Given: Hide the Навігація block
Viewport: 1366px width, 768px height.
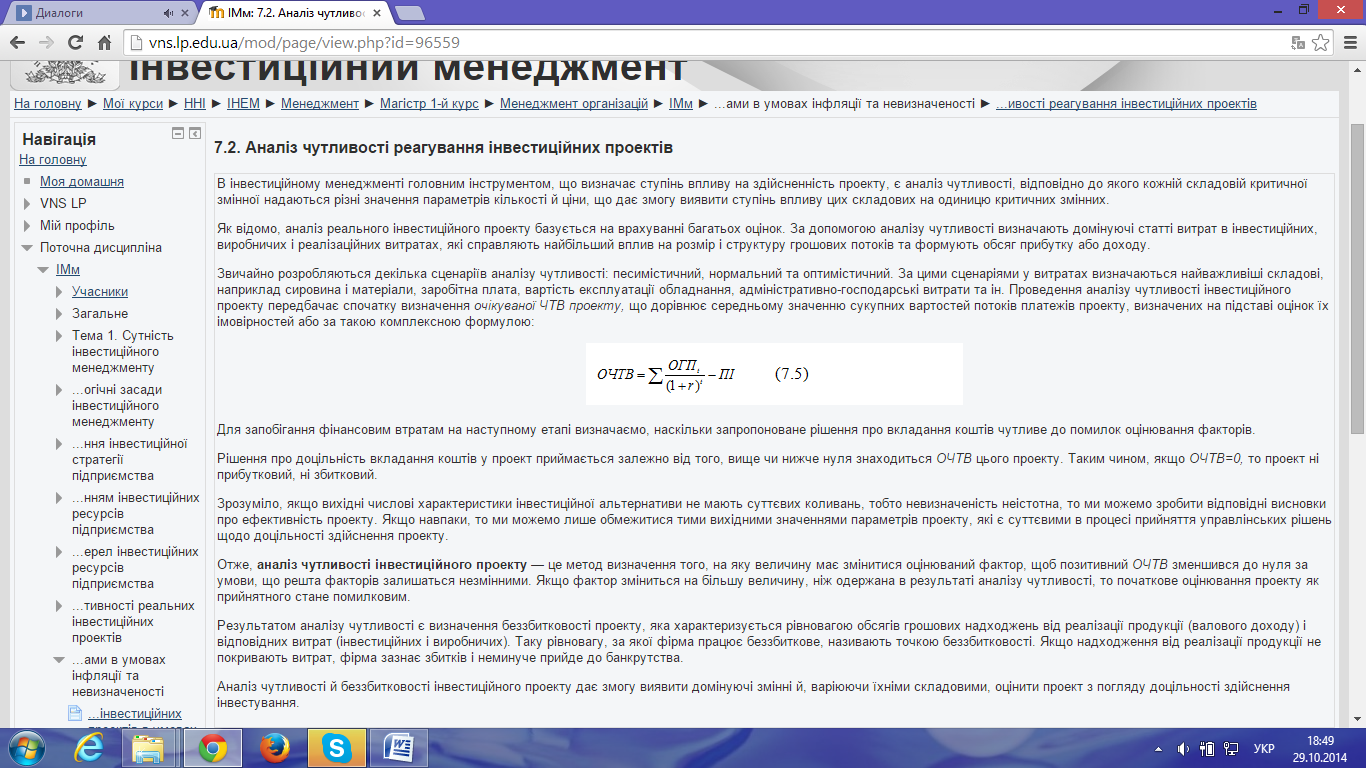Looking at the screenshot, I should click(x=178, y=133).
